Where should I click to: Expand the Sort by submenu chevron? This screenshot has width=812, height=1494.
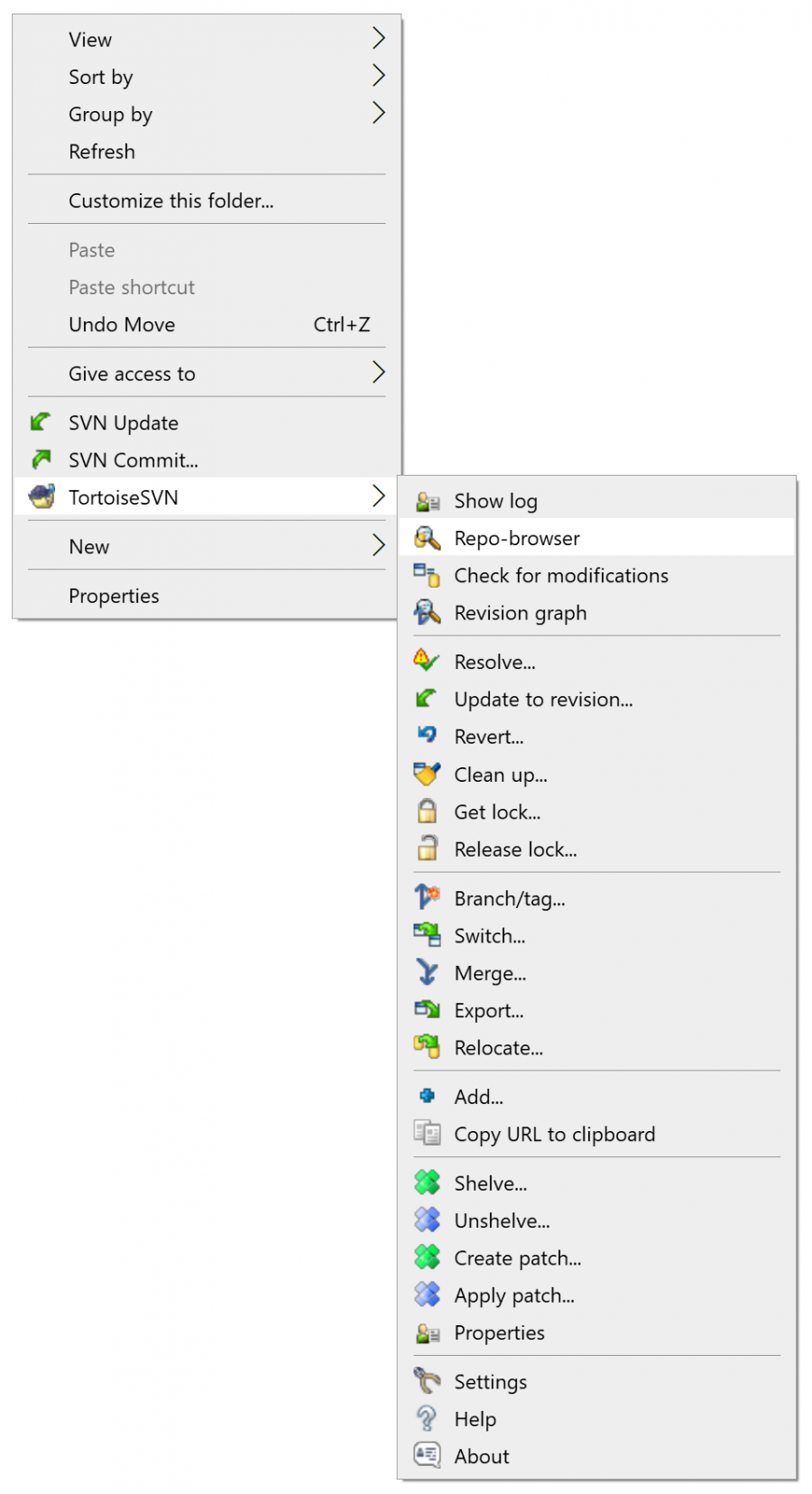pos(379,76)
